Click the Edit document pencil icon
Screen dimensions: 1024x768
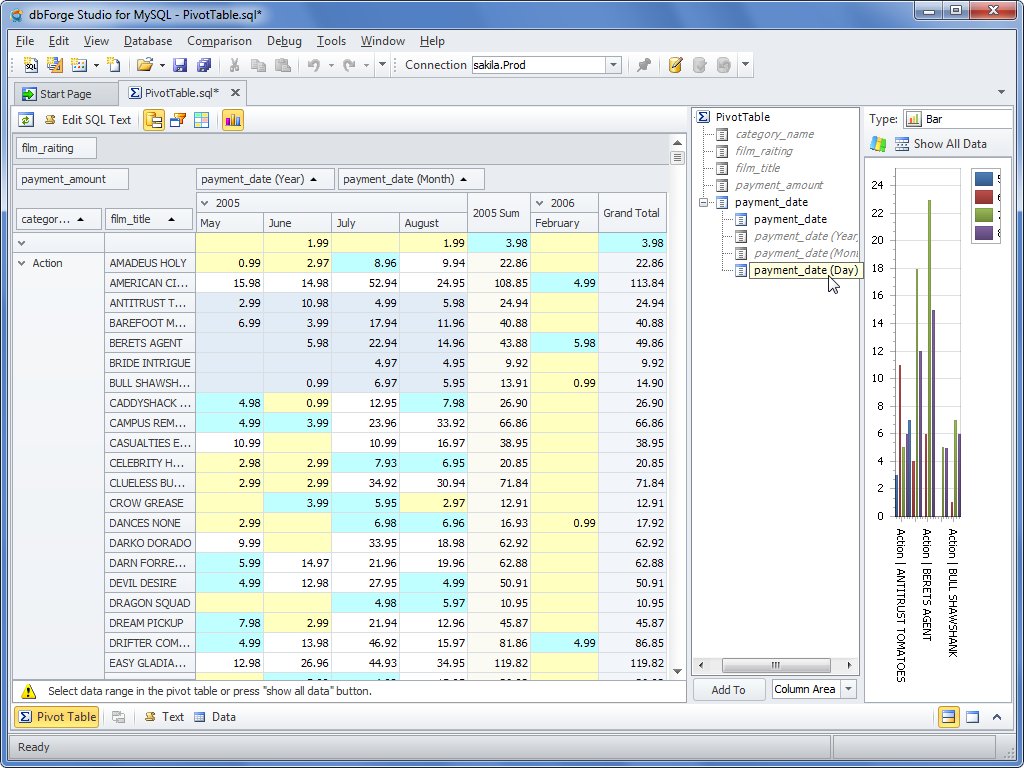675,65
